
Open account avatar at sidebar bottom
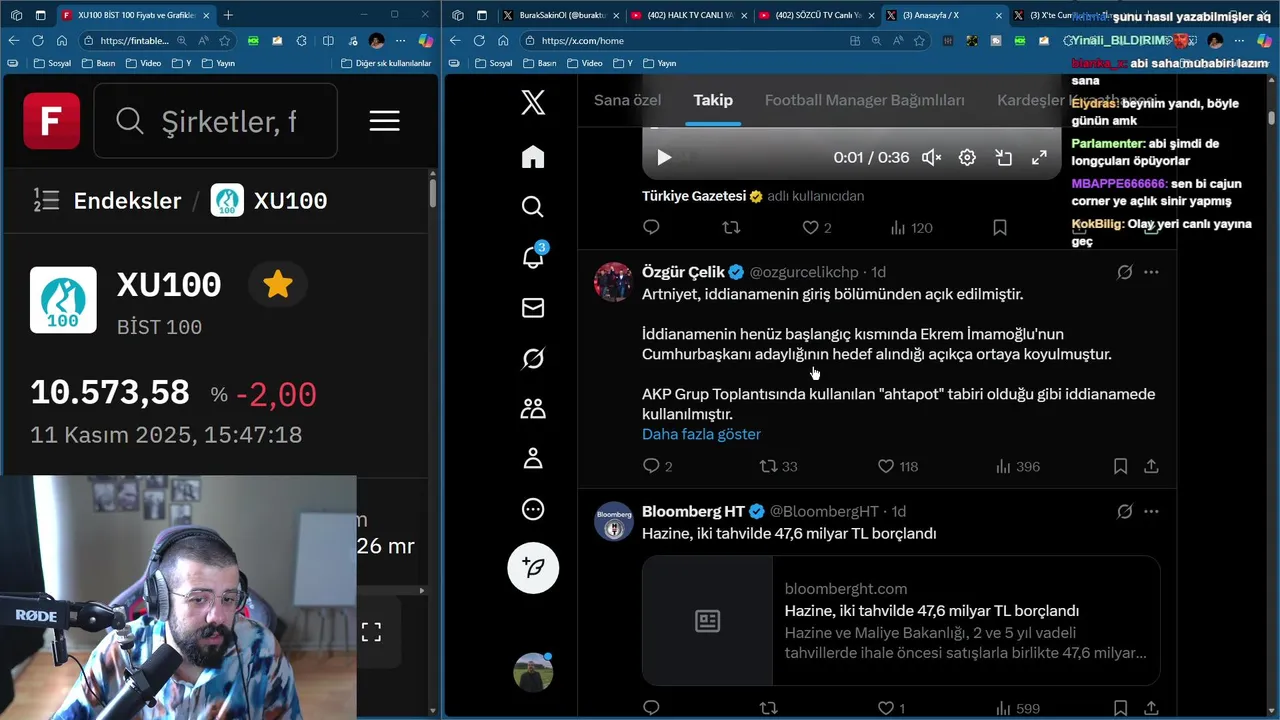coord(533,672)
